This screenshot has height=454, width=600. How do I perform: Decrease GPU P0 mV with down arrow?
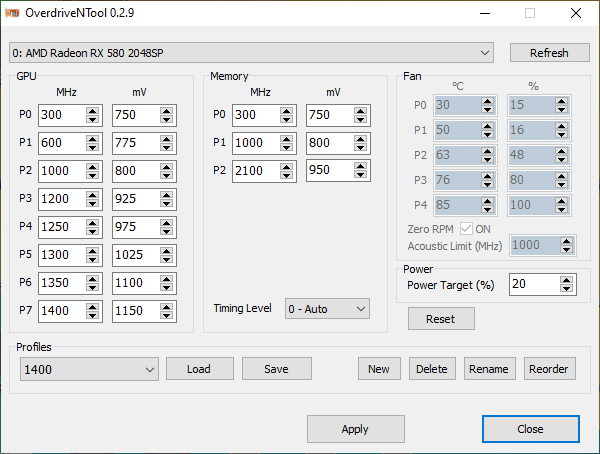pyautogui.click(x=166, y=119)
